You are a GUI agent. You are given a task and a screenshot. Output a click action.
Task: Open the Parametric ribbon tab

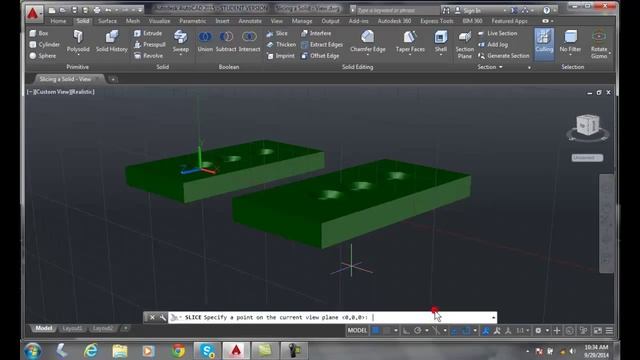coord(193,21)
